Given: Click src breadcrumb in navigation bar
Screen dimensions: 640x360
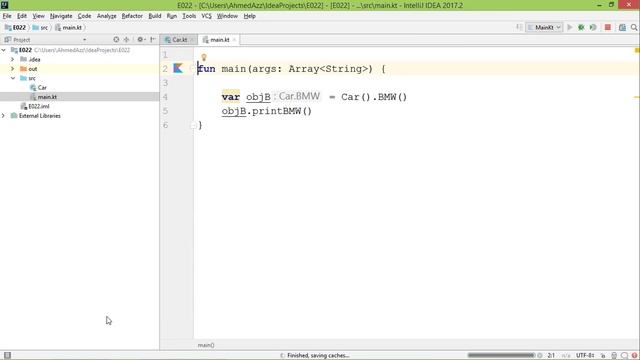Looking at the screenshot, I should coord(40,27).
